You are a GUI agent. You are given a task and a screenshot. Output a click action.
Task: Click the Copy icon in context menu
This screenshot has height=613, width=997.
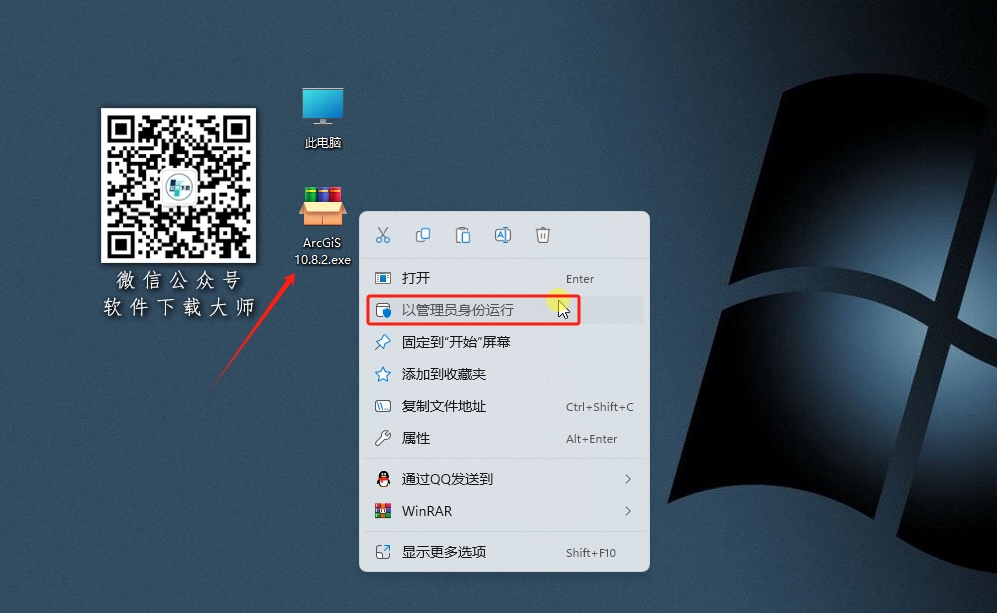click(x=423, y=234)
